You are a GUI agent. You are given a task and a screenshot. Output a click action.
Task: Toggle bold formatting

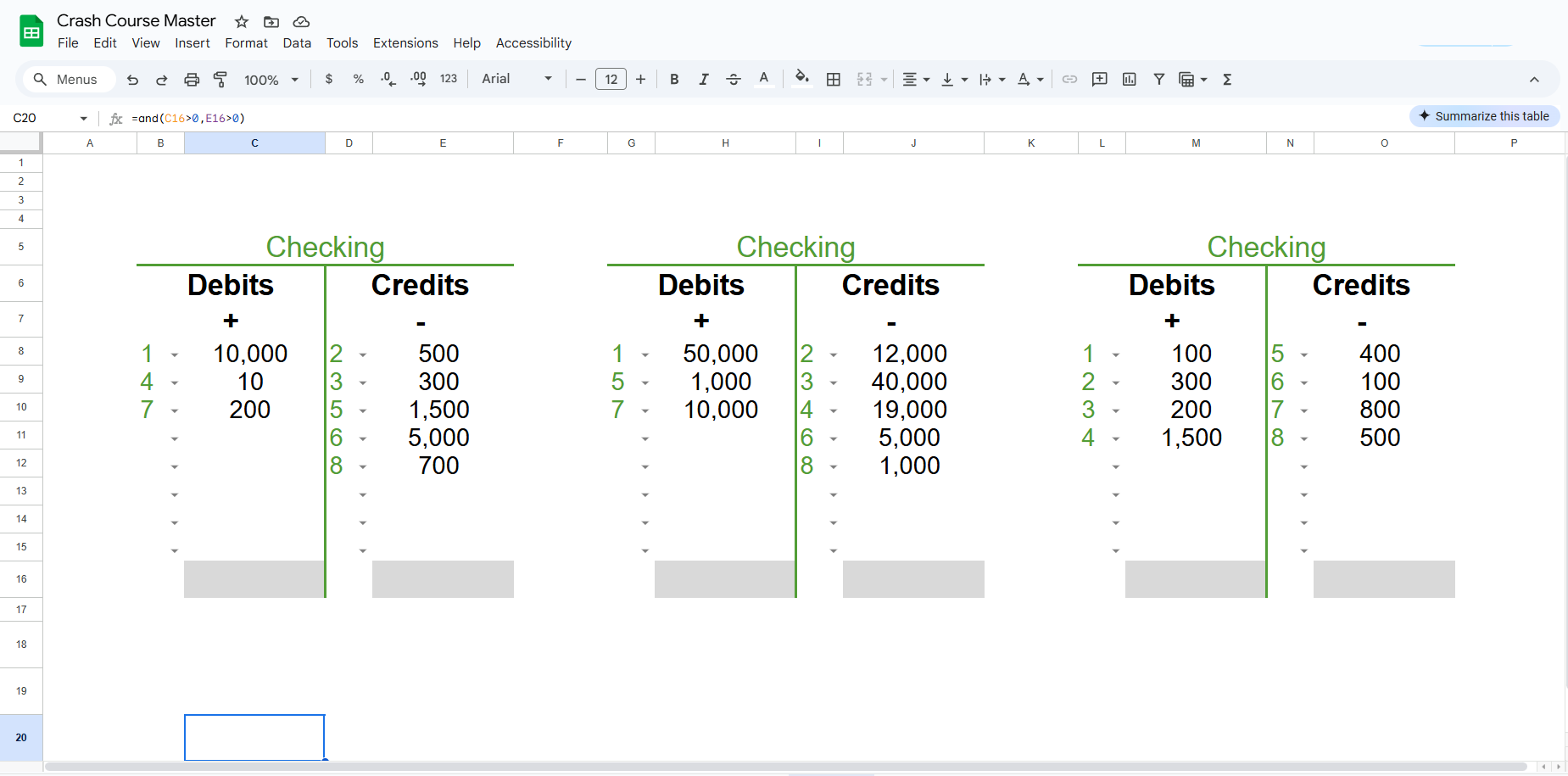[674, 80]
